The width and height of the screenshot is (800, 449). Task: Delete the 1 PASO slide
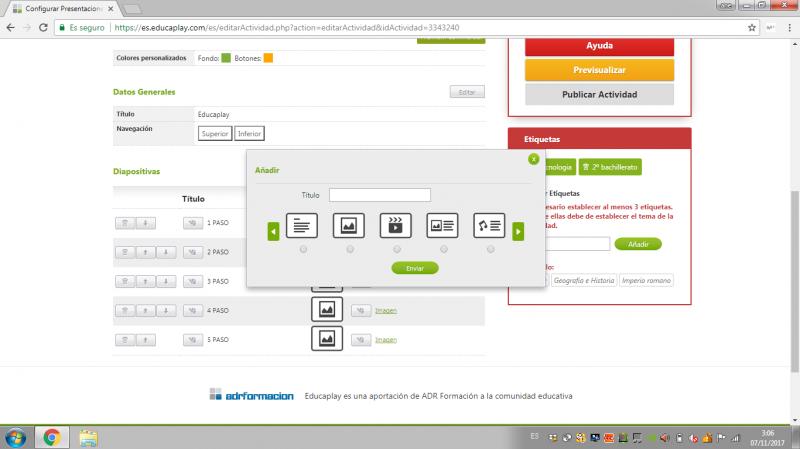pos(125,223)
